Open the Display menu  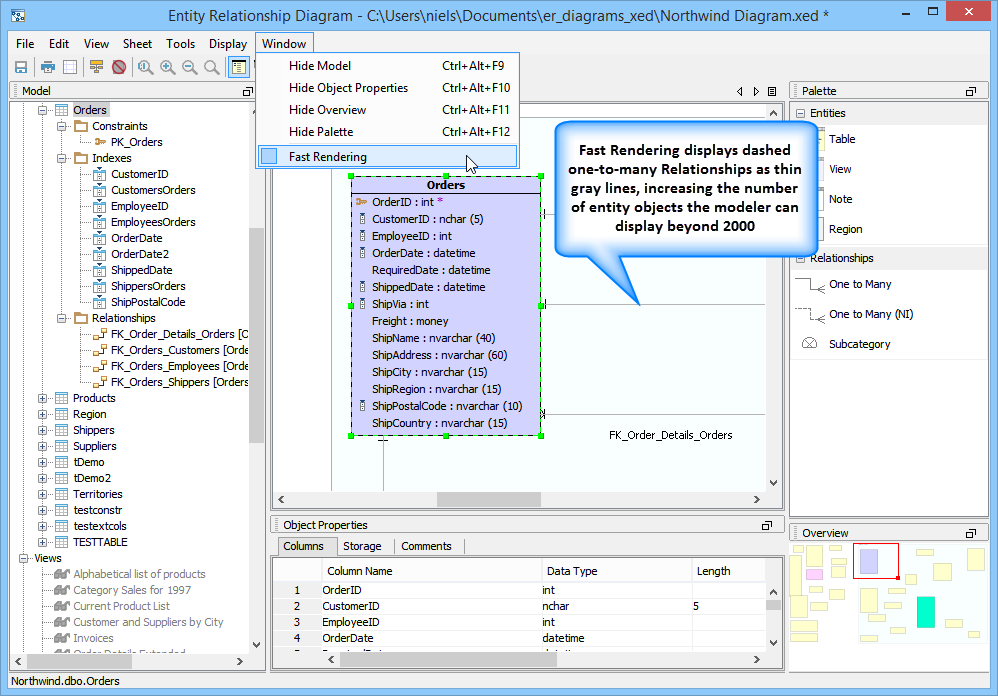[x=228, y=44]
